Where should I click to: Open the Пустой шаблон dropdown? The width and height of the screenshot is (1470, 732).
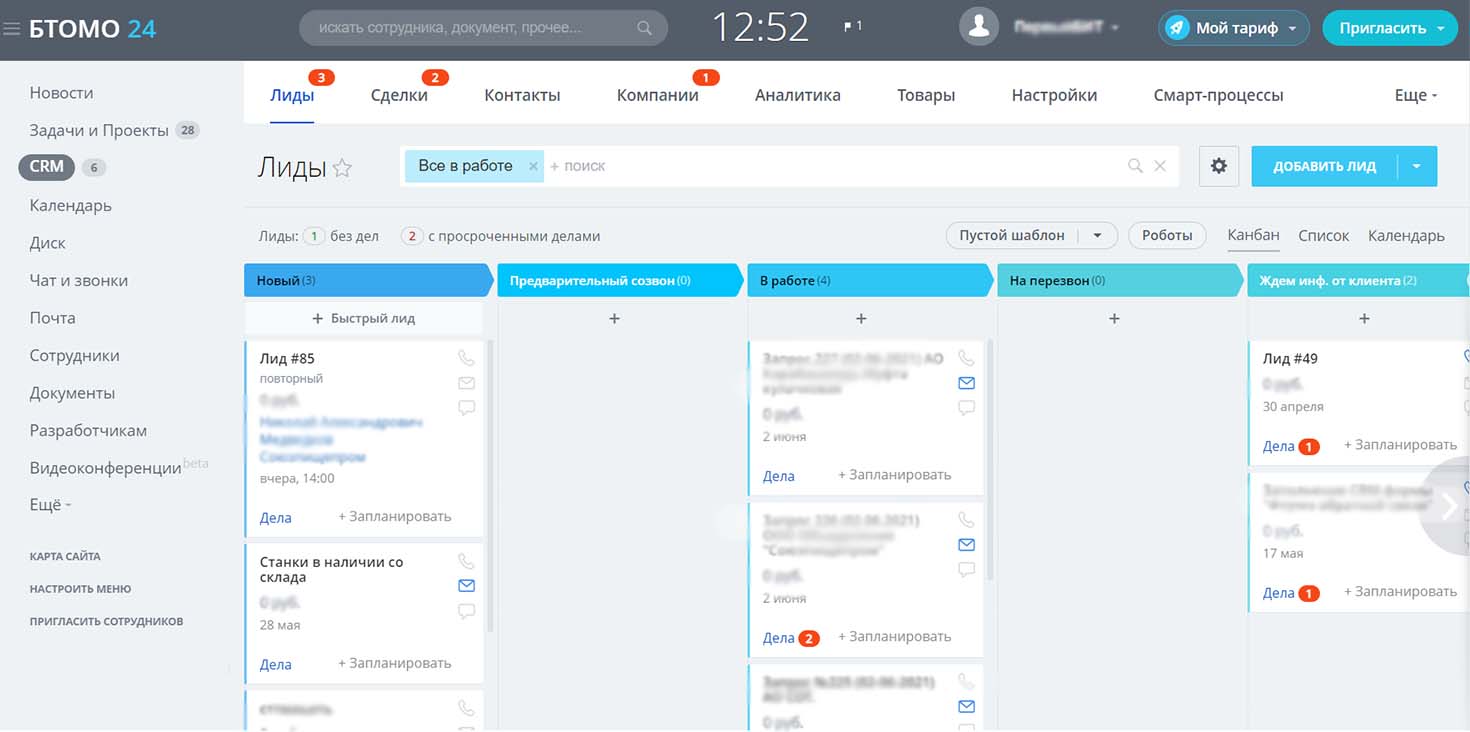pos(1097,236)
